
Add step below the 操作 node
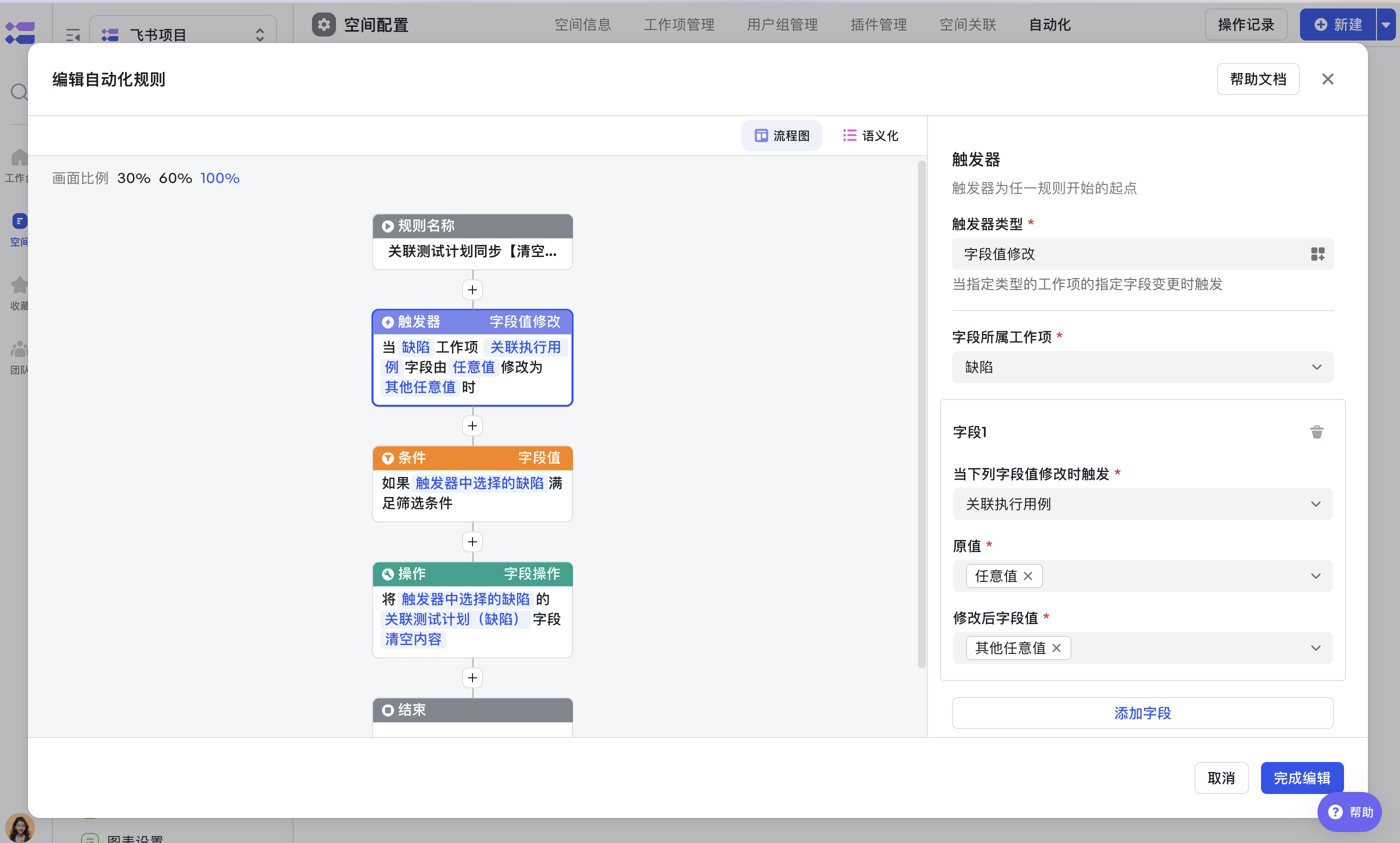coord(472,677)
